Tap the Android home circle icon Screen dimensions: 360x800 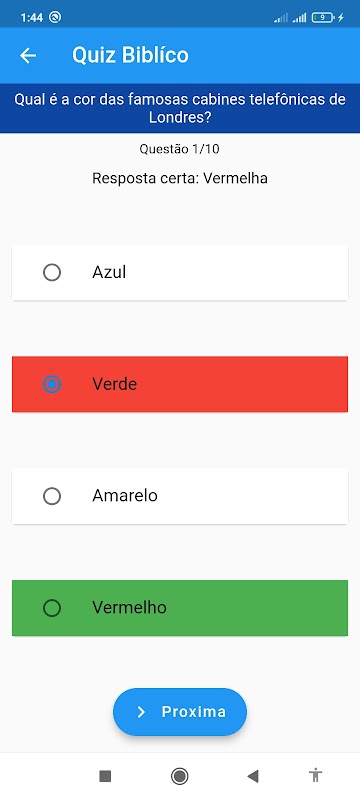(x=179, y=776)
